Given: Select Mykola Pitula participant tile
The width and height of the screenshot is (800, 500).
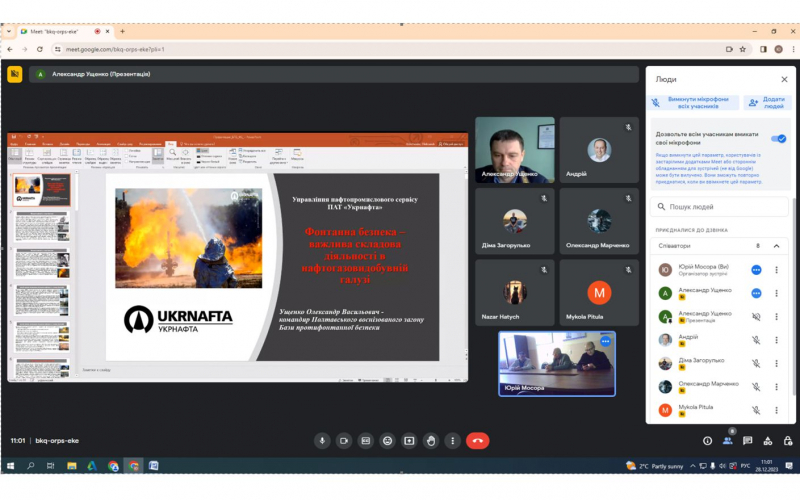Looking at the screenshot, I should pos(599,293).
